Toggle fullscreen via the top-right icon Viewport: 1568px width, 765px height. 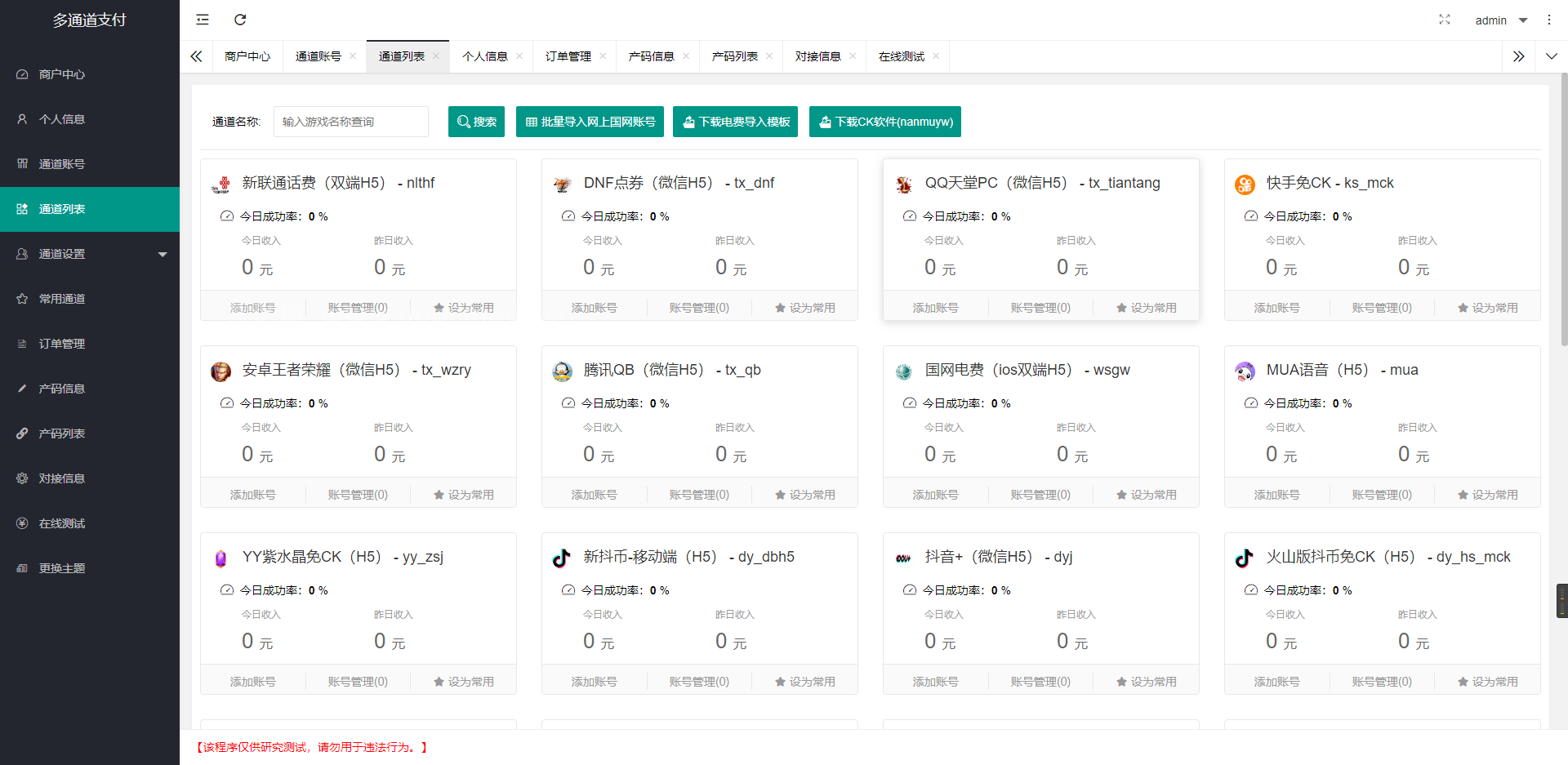coord(1445,19)
